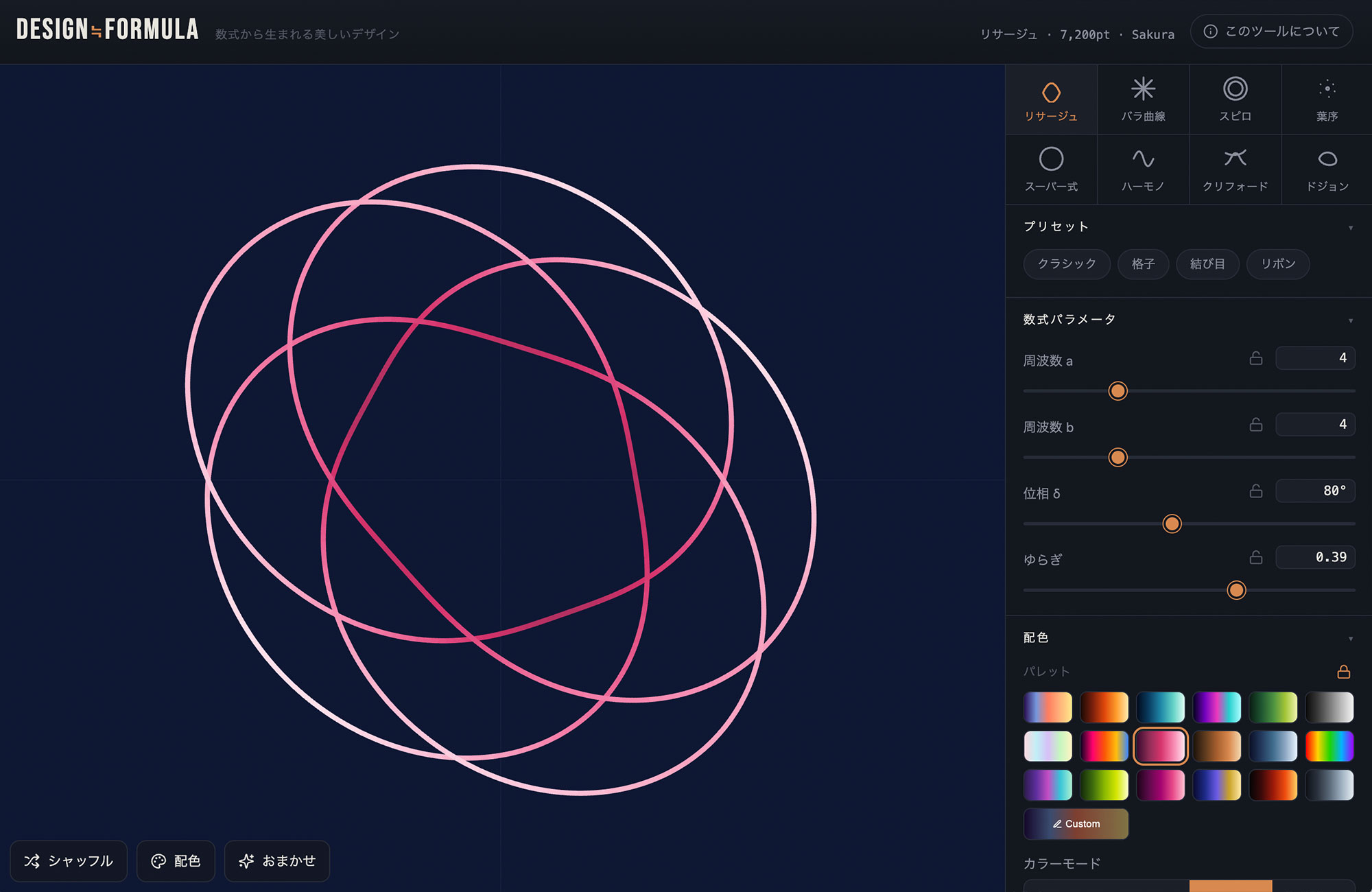1372x892 pixels.
Task: Select the 葉序 curve type
Action: pos(1327,99)
